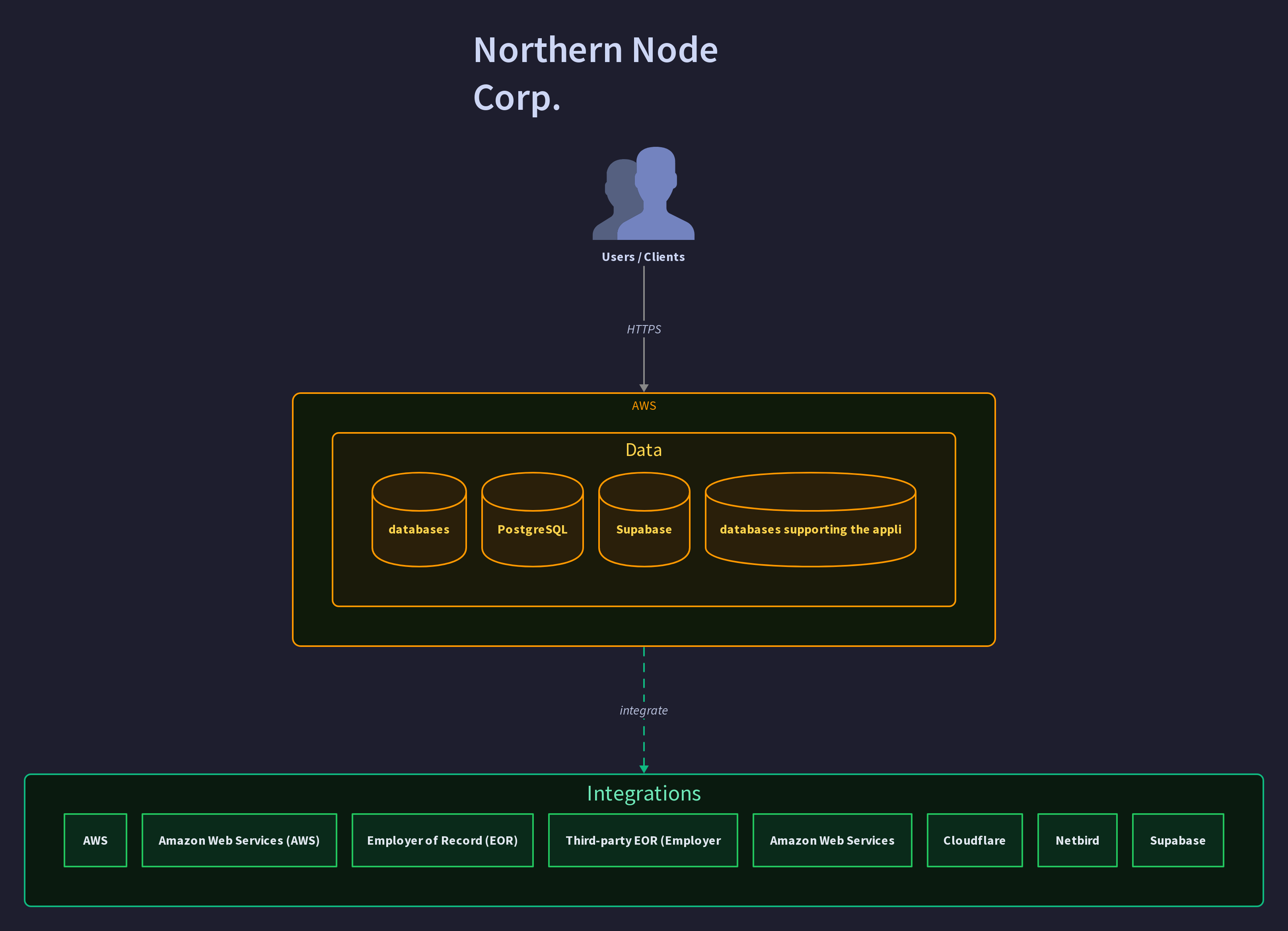Click the Employer of Record (EOR) box

pyautogui.click(x=442, y=840)
